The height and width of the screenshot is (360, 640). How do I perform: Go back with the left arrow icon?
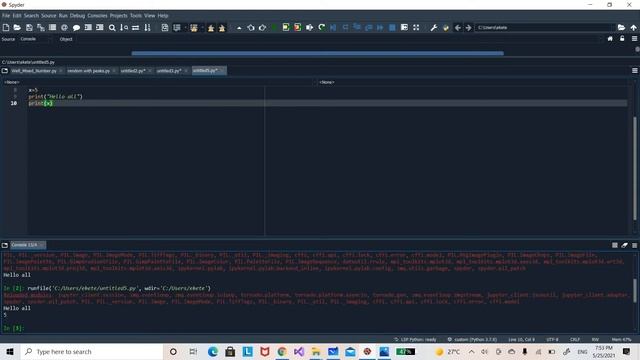click(458, 27)
